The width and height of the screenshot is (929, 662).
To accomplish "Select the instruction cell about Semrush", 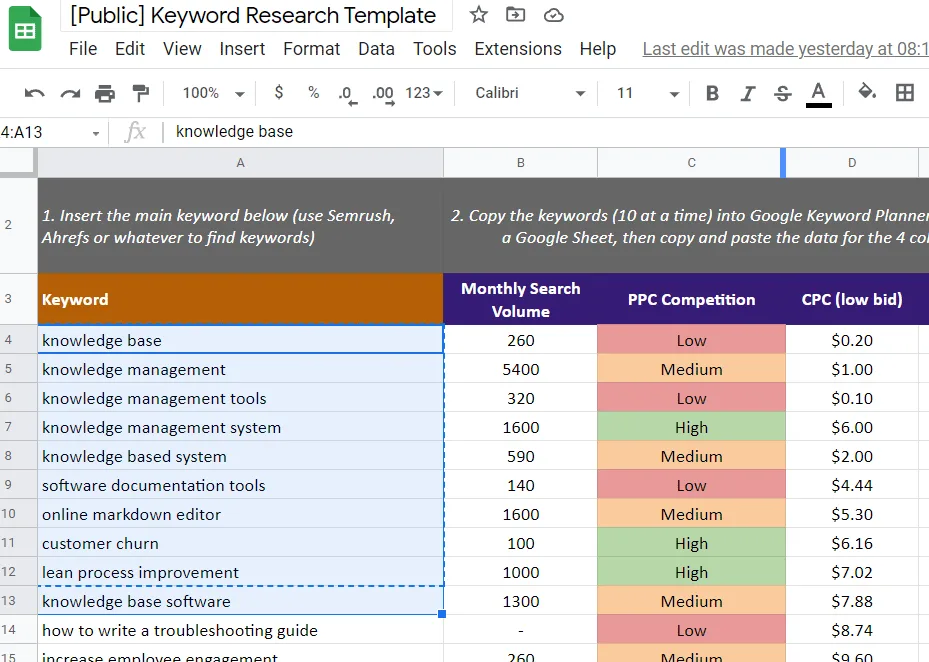I will 241,225.
